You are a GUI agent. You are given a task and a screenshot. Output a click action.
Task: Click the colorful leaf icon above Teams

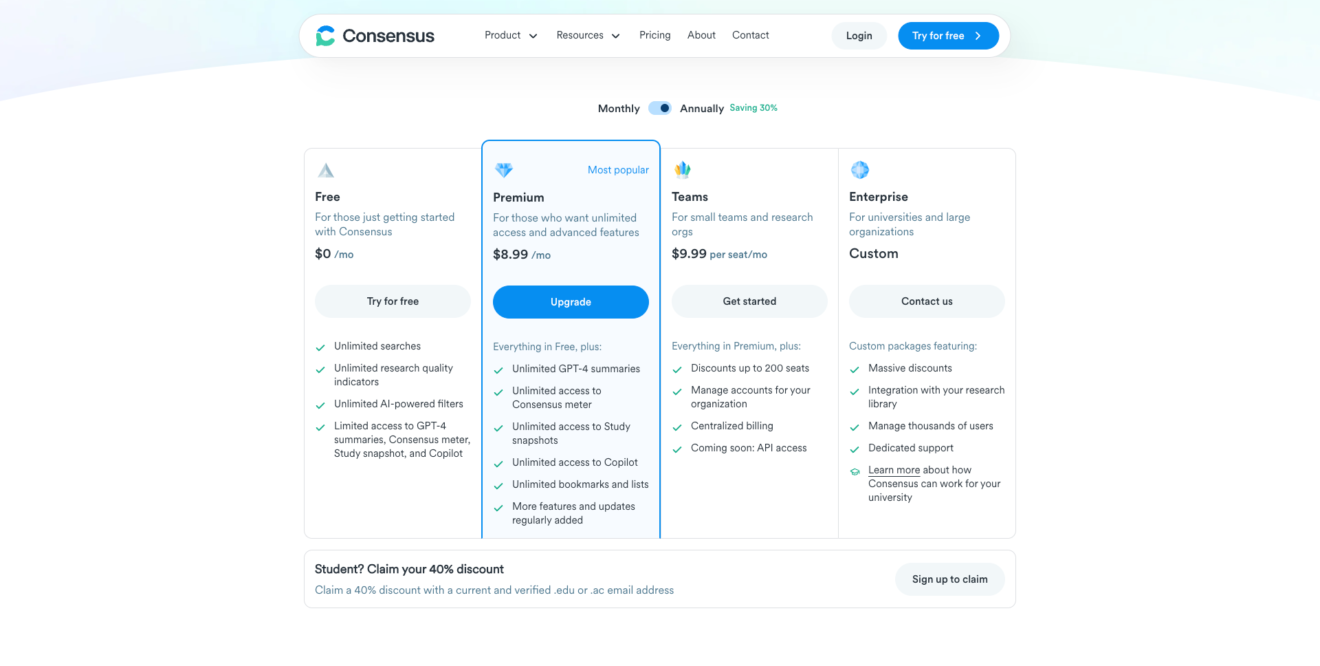click(x=681, y=169)
